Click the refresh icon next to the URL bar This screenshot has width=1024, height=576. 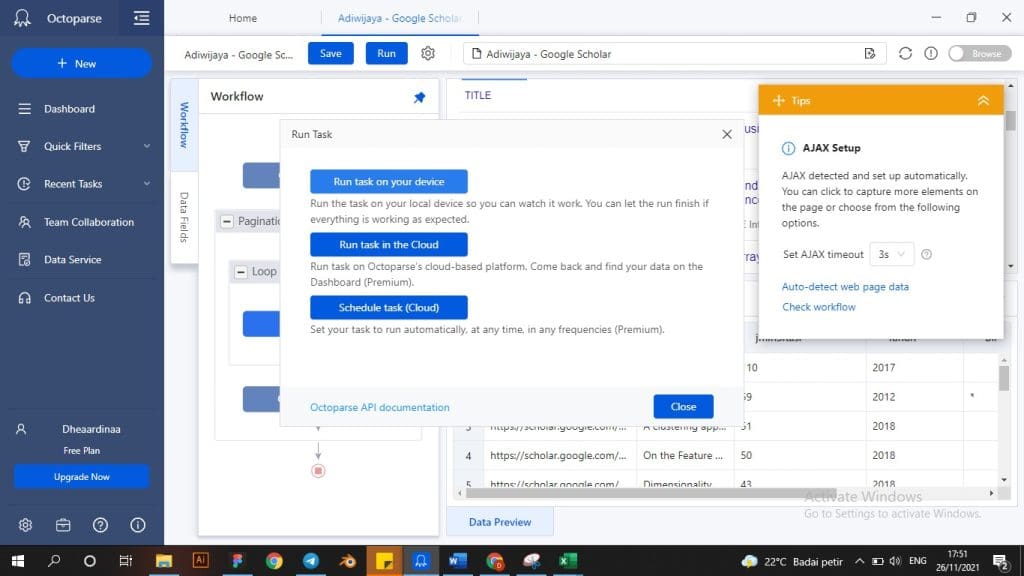click(x=905, y=54)
